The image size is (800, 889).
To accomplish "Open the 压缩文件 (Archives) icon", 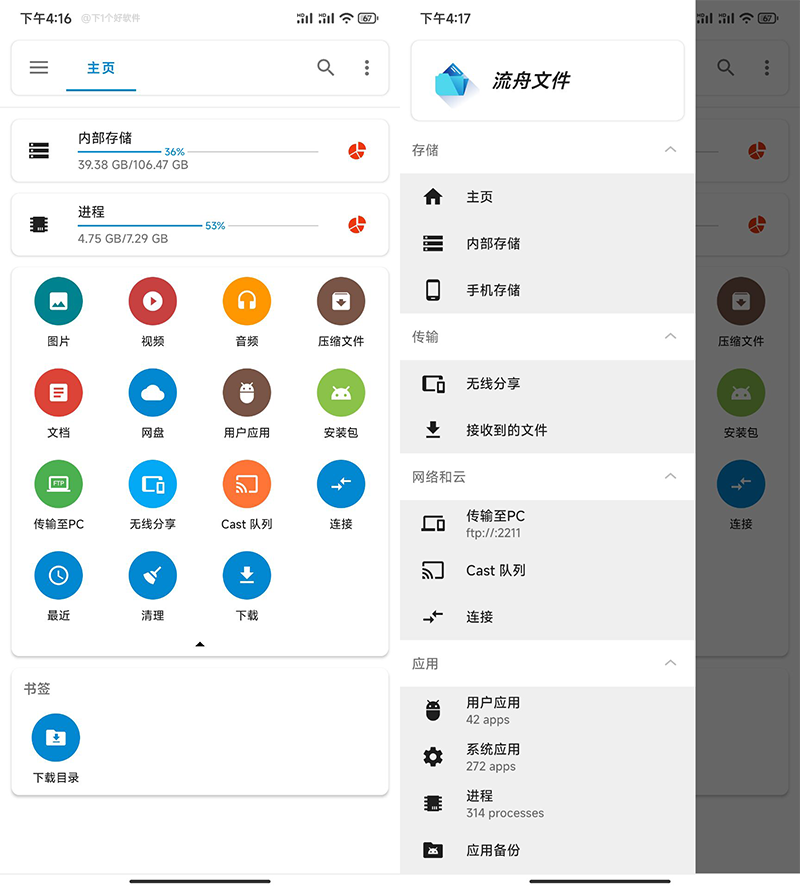I will pyautogui.click(x=340, y=301).
